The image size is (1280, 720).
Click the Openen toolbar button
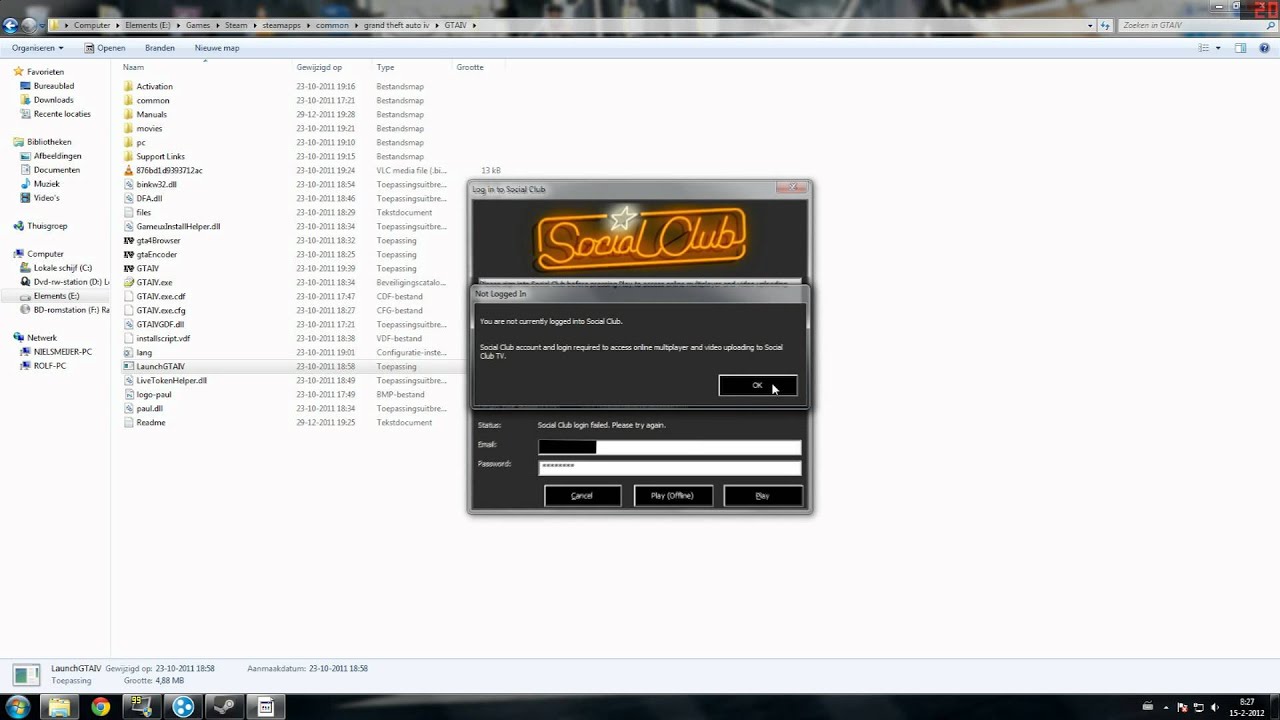(x=105, y=48)
